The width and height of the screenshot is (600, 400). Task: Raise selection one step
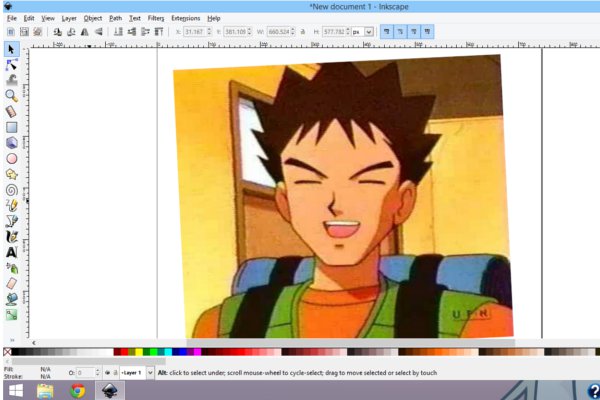145,32
